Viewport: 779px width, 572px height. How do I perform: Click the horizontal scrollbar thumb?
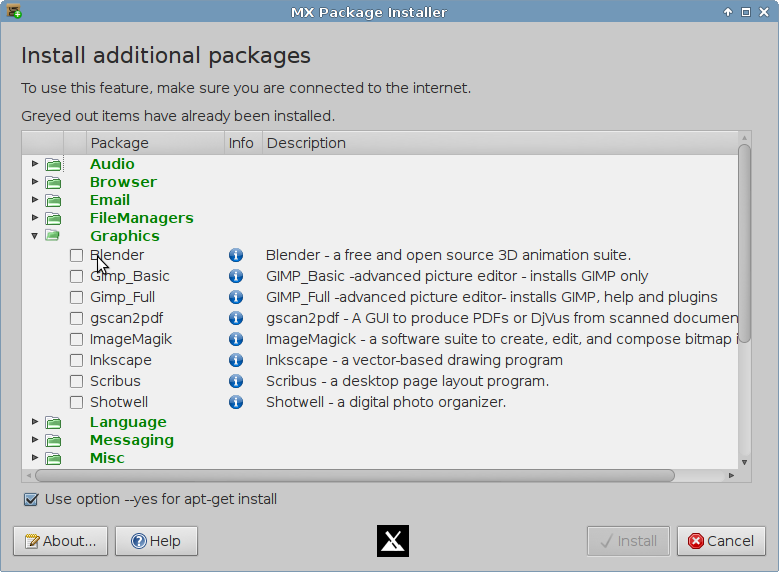[x=355, y=476]
